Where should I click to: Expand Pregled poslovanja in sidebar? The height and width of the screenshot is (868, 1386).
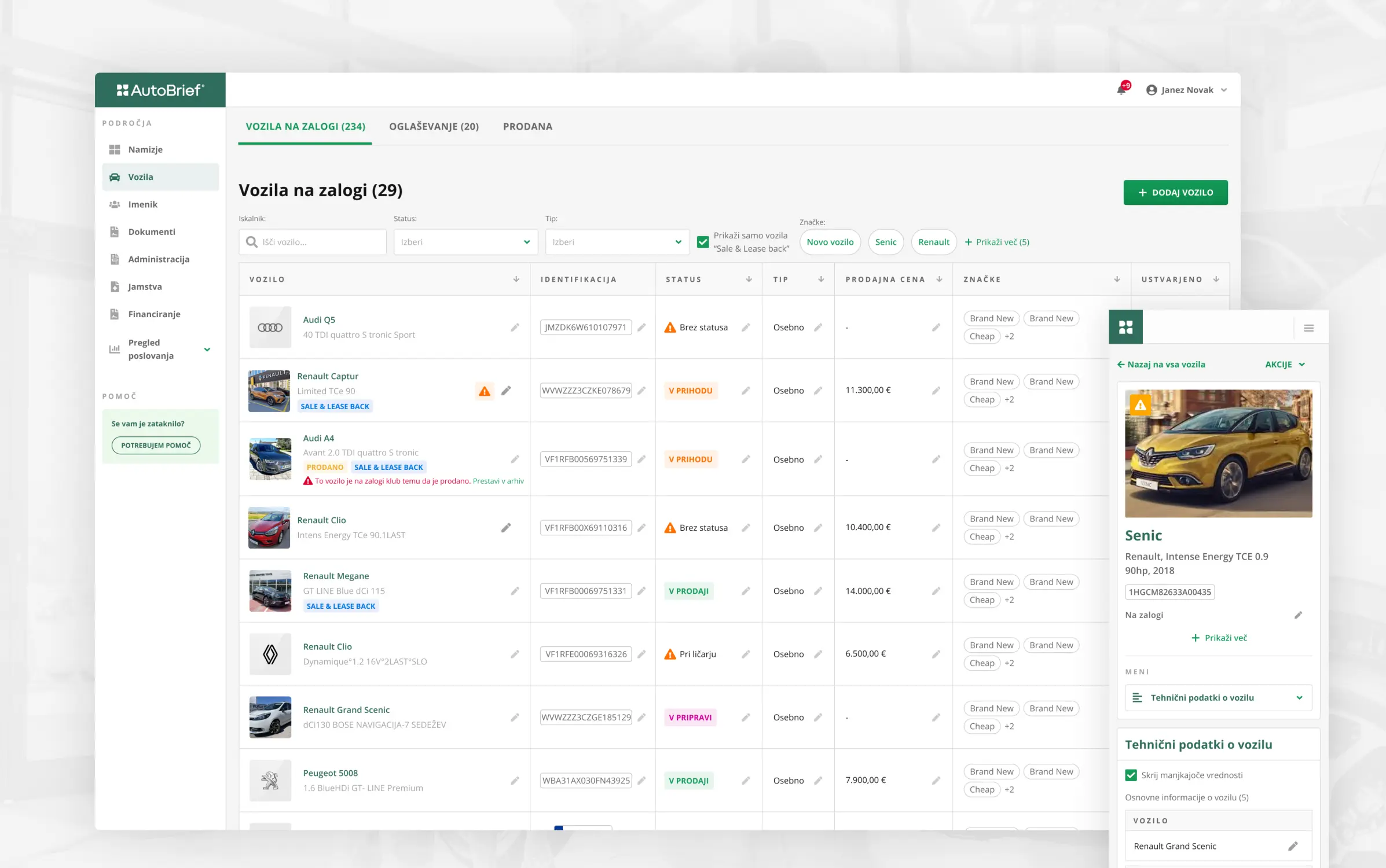(x=207, y=350)
